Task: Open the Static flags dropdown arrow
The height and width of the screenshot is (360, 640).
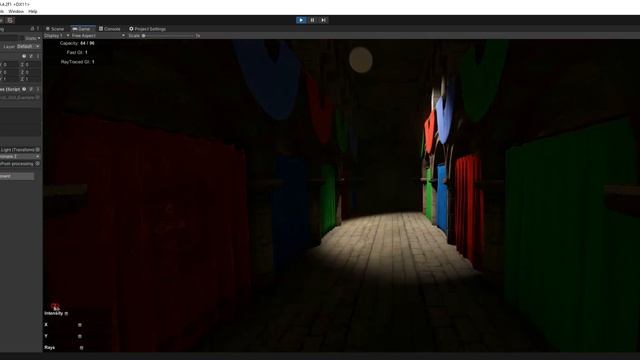Action: click(x=39, y=38)
